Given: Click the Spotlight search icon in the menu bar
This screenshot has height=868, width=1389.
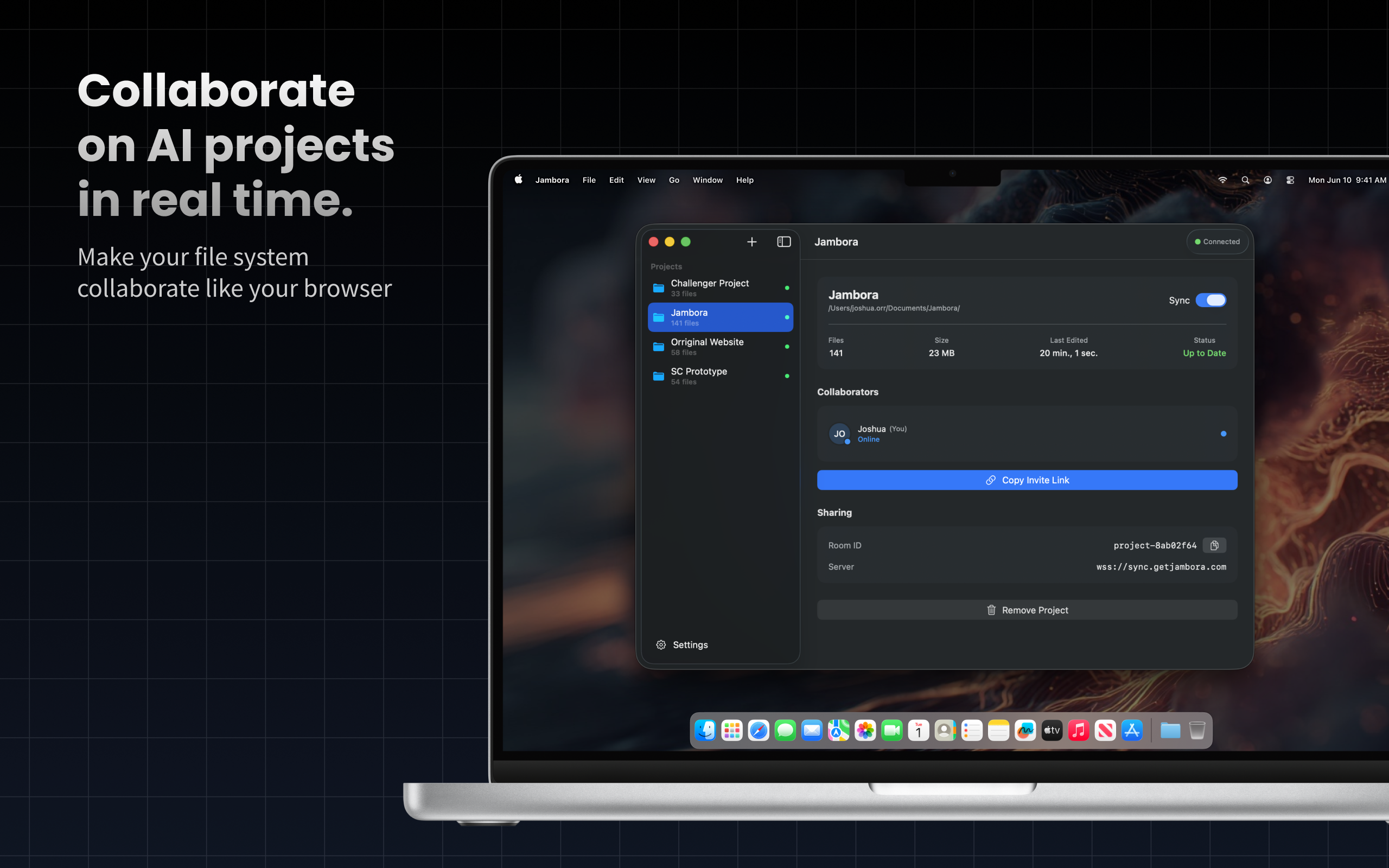Looking at the screenshot, I should (1245, 180).
